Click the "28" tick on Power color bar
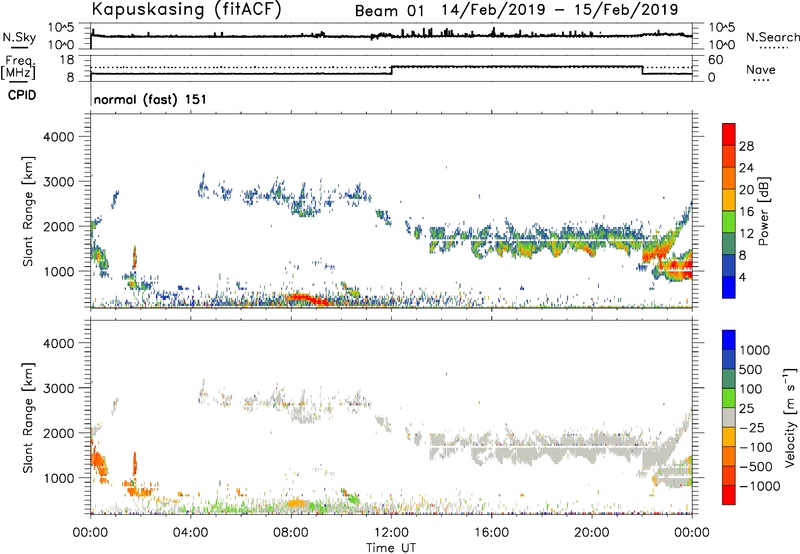This screenshot has width=800, height=554. (x=746, y=146)
